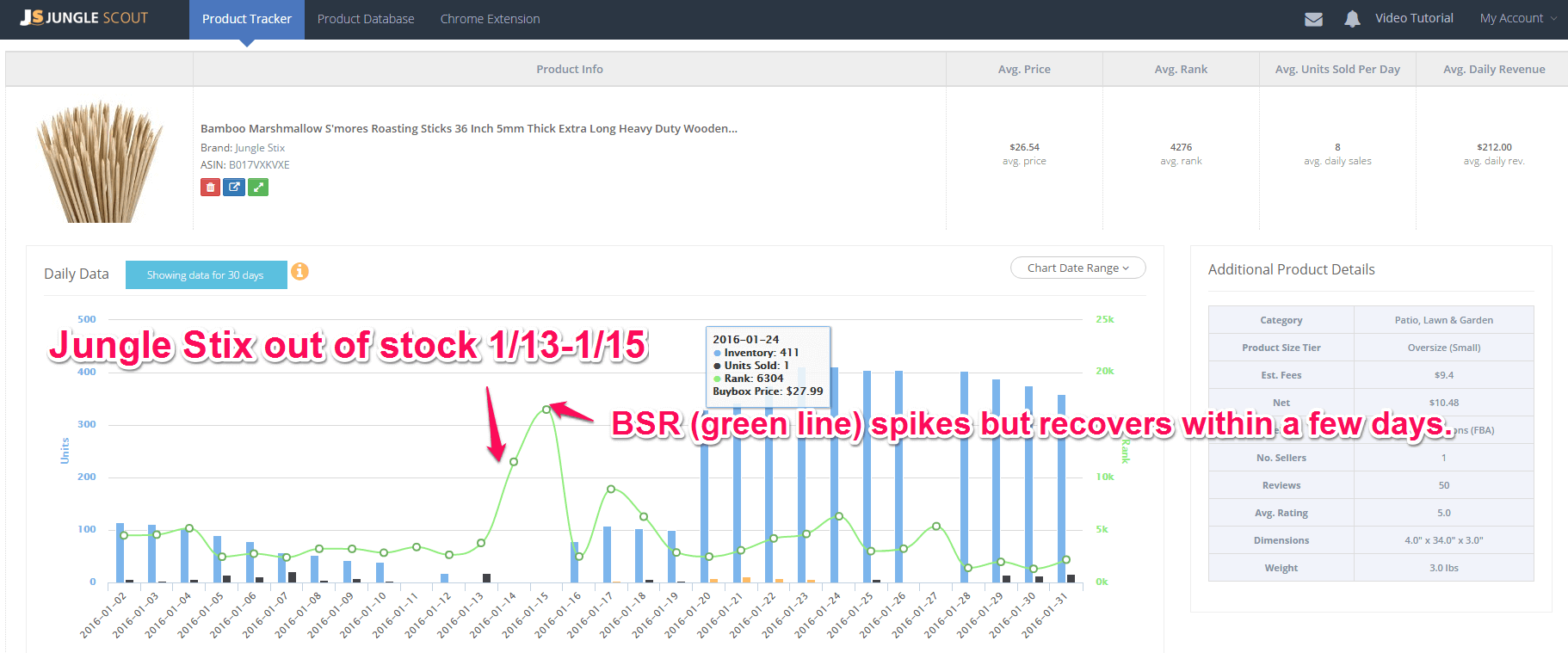Click the Inventory: 411 tooltip line
The image size is (1568, 653).
756,352
